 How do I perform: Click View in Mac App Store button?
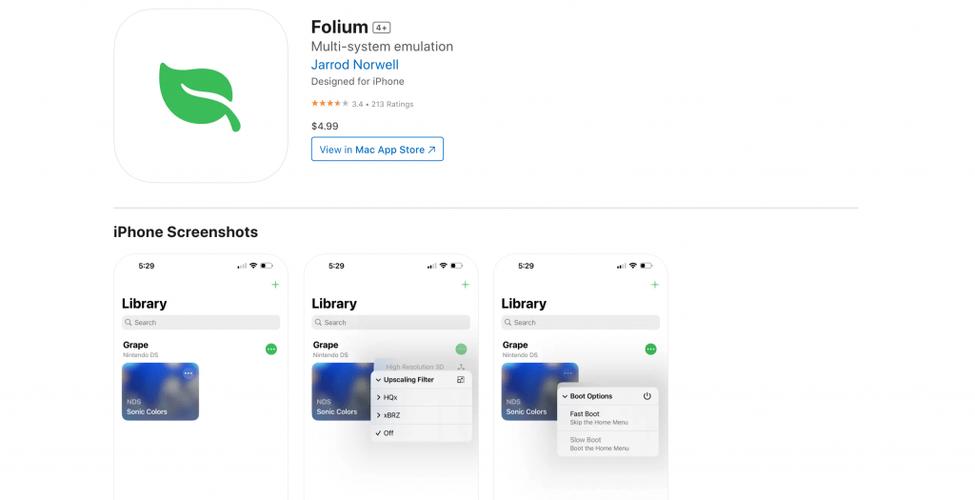tap(377, 149)
